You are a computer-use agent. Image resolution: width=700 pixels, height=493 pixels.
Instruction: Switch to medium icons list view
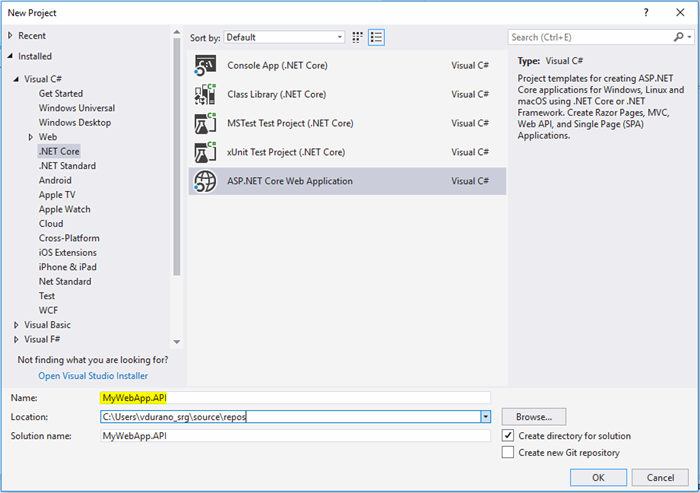click(x=376, y=38)
